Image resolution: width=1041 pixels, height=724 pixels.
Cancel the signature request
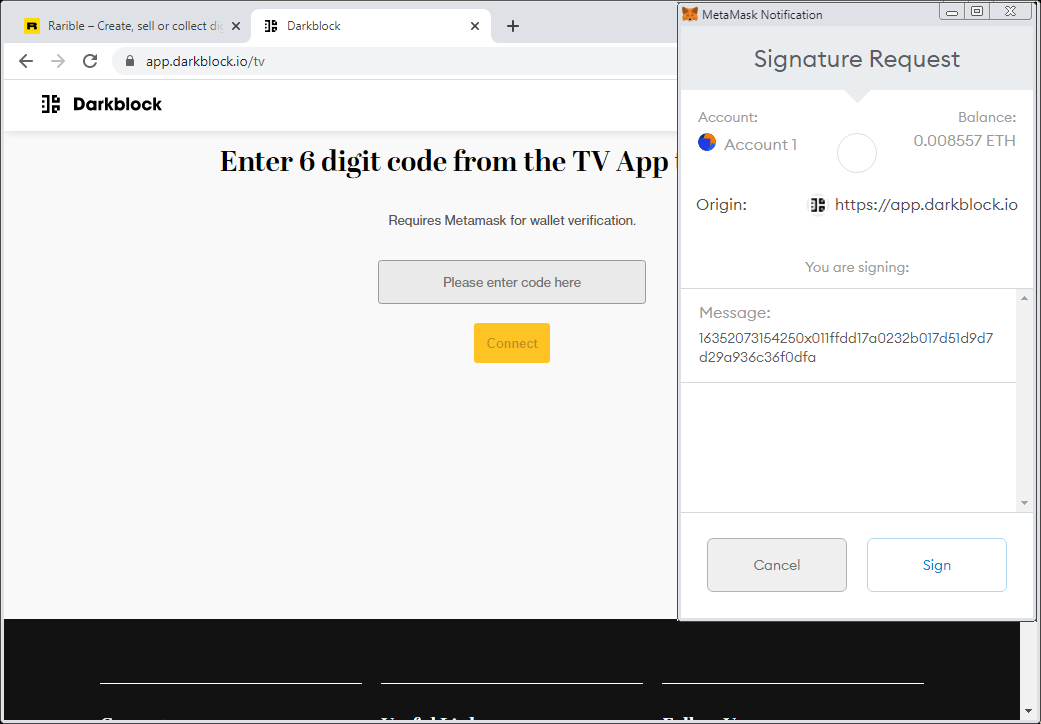point(777,565)
